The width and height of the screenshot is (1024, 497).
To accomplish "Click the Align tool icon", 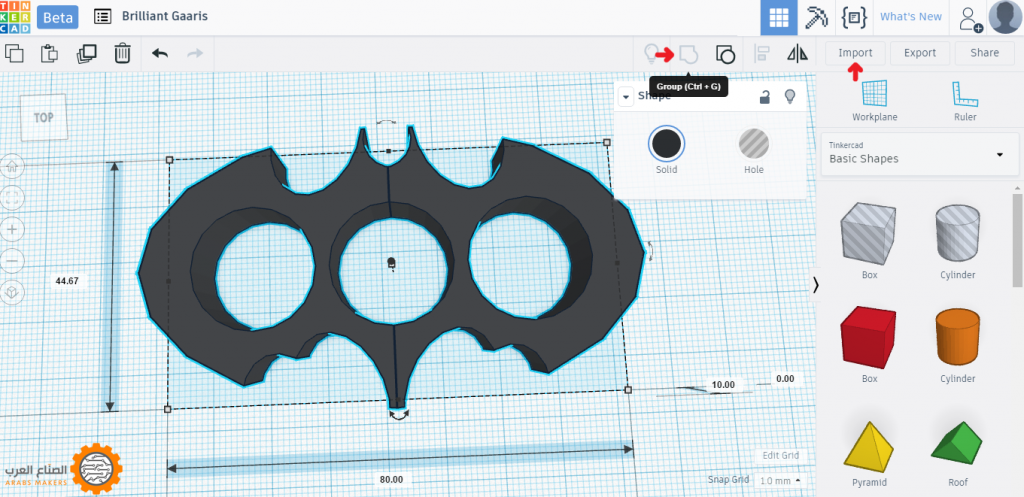I will pos(761,54).
